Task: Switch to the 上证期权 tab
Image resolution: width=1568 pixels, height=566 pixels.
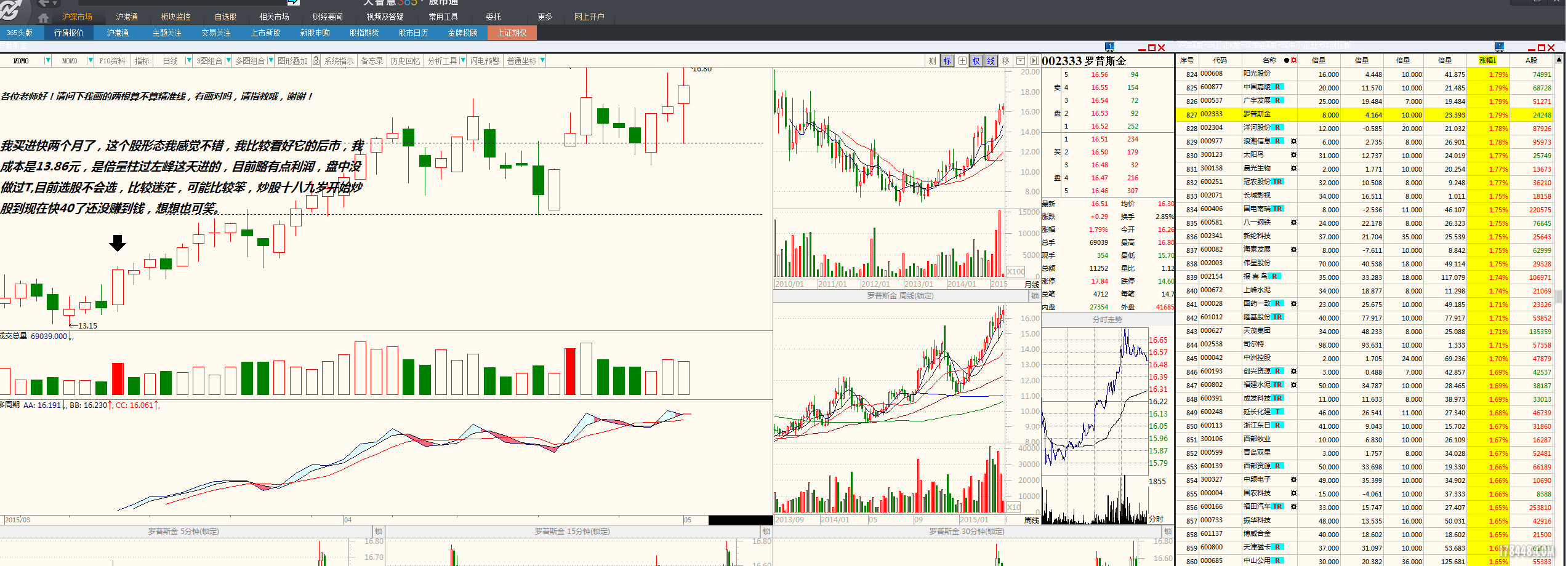Action: click(x=512, y=33)
